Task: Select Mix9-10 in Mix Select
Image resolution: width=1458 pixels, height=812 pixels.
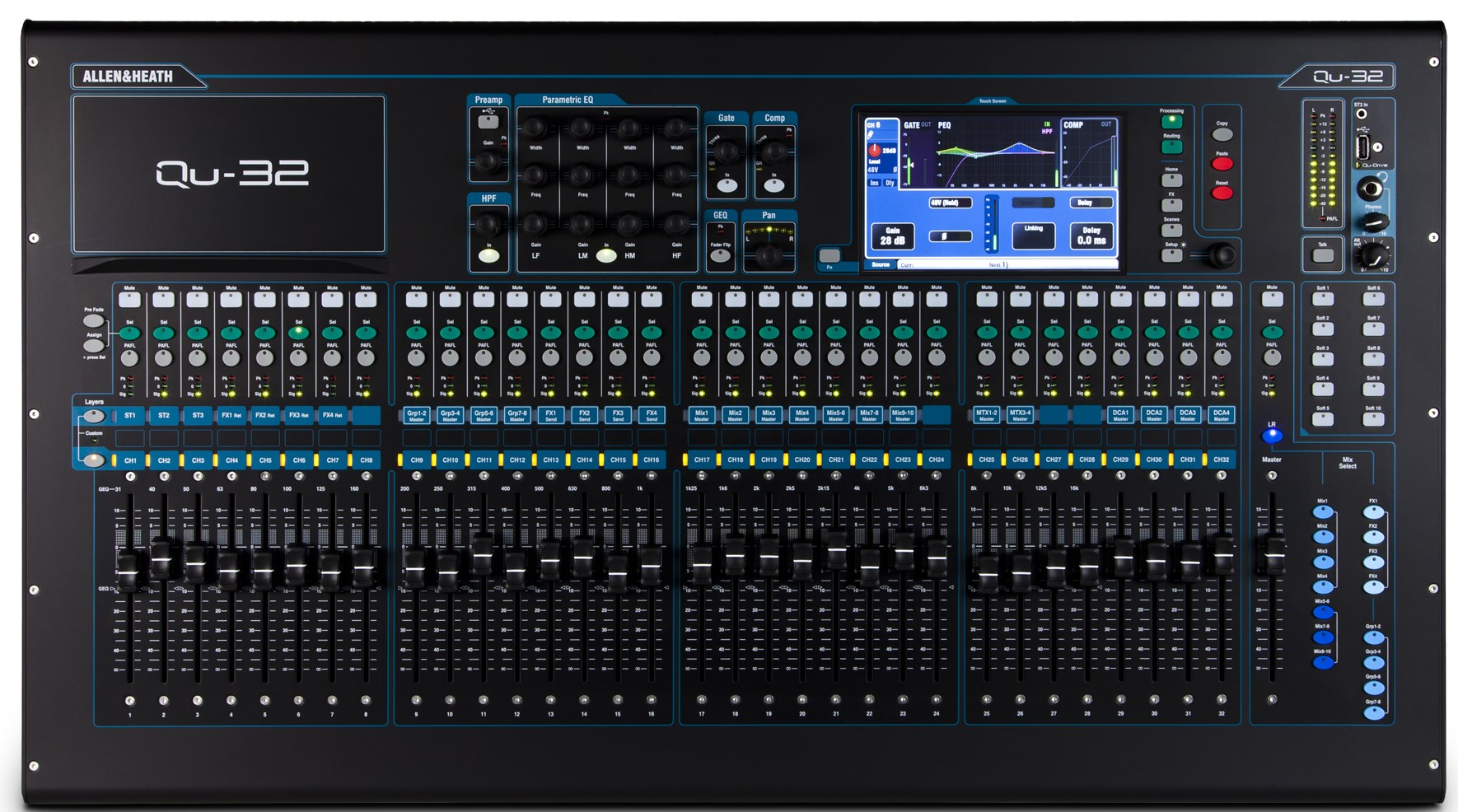Action: [x=1323, y=663]
